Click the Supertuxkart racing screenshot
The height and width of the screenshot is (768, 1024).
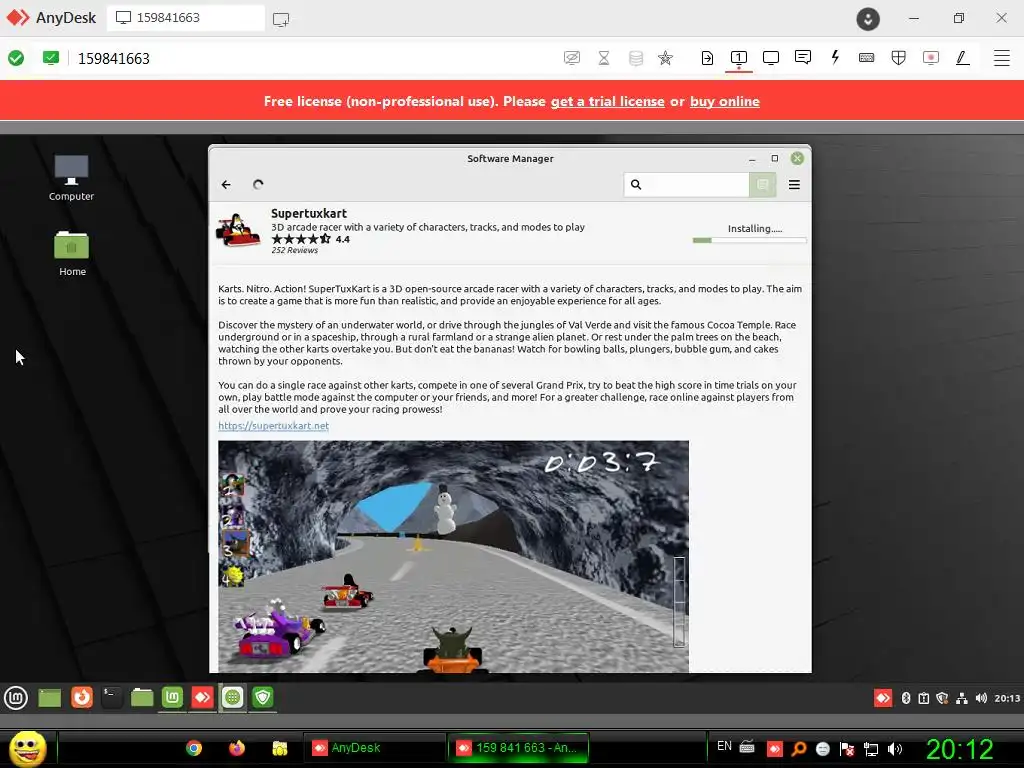(x=453, y=556)
